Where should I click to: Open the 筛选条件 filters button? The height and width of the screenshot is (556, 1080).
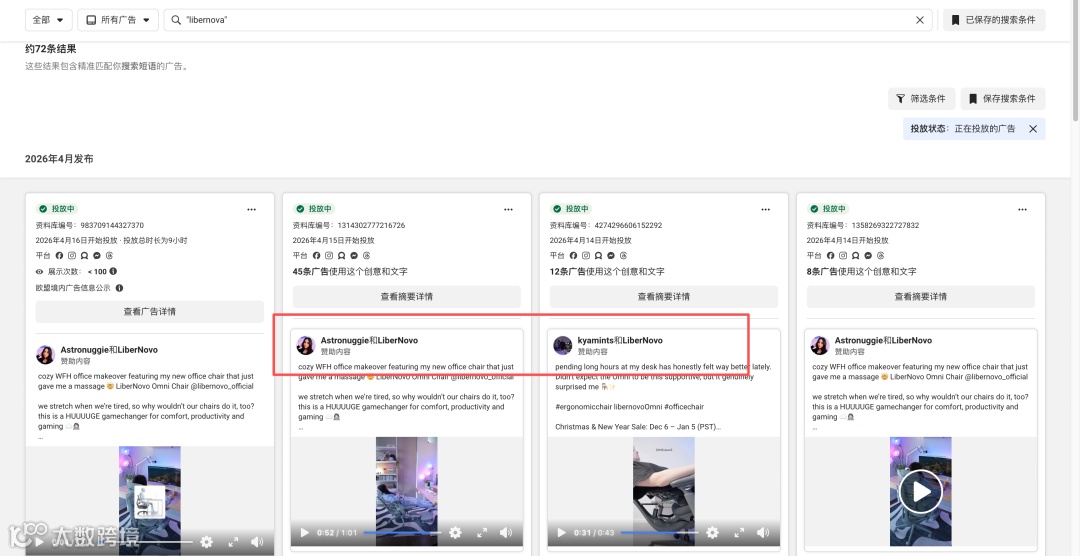coord(921,99)
